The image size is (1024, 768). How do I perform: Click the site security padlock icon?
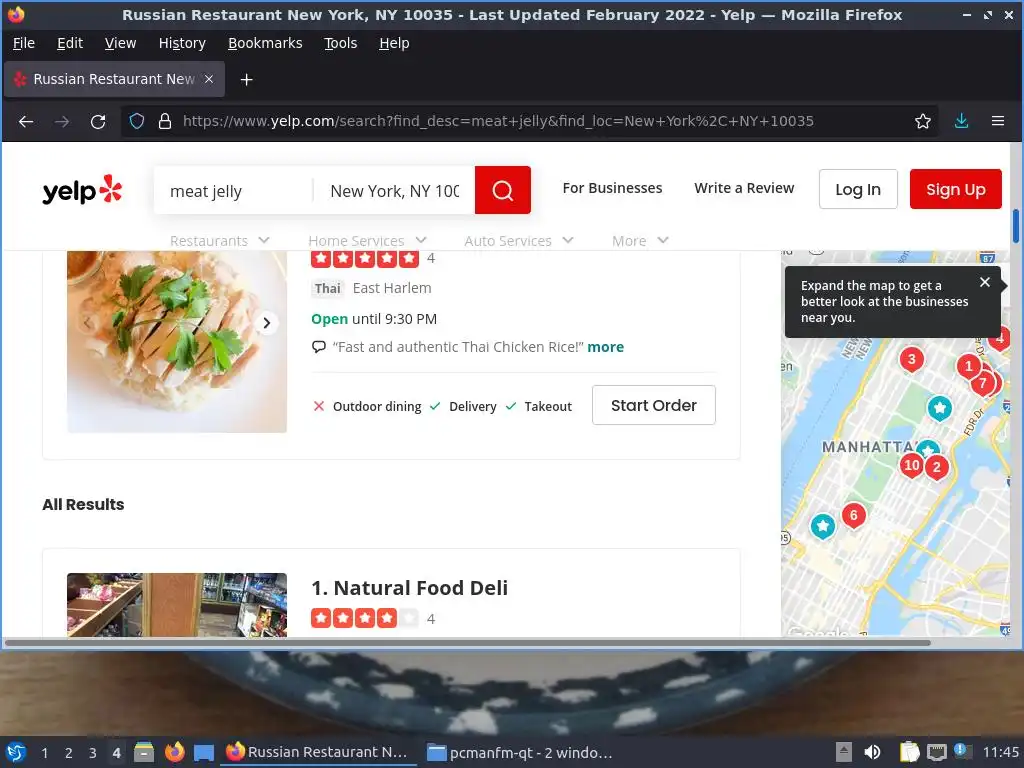click(165, 121)
